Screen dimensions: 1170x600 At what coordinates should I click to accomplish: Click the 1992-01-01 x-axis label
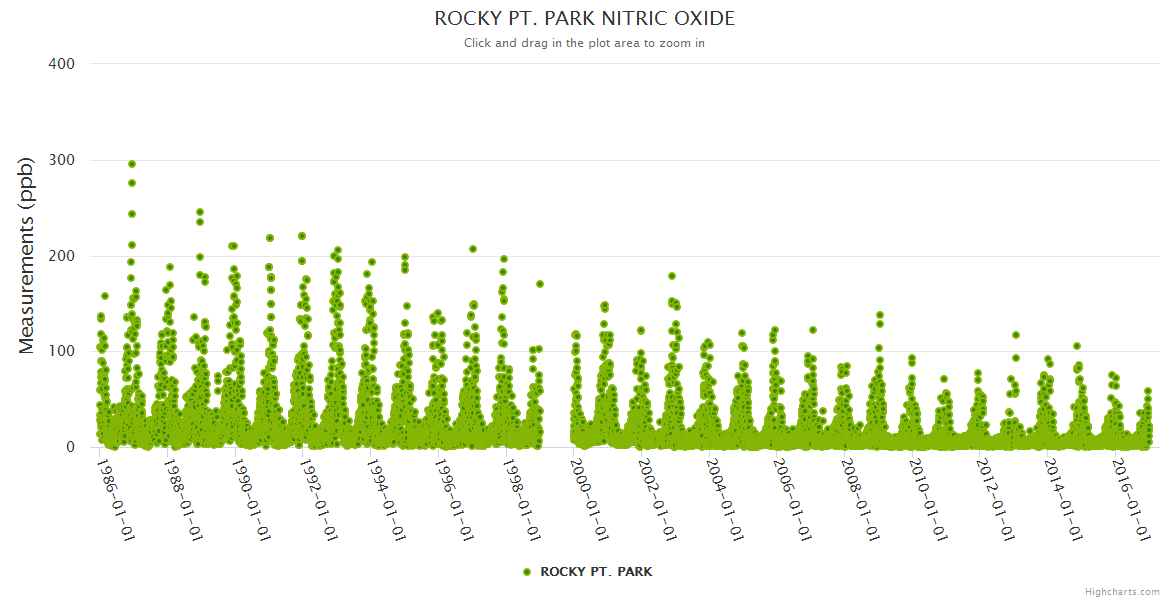tap(318, 500)
